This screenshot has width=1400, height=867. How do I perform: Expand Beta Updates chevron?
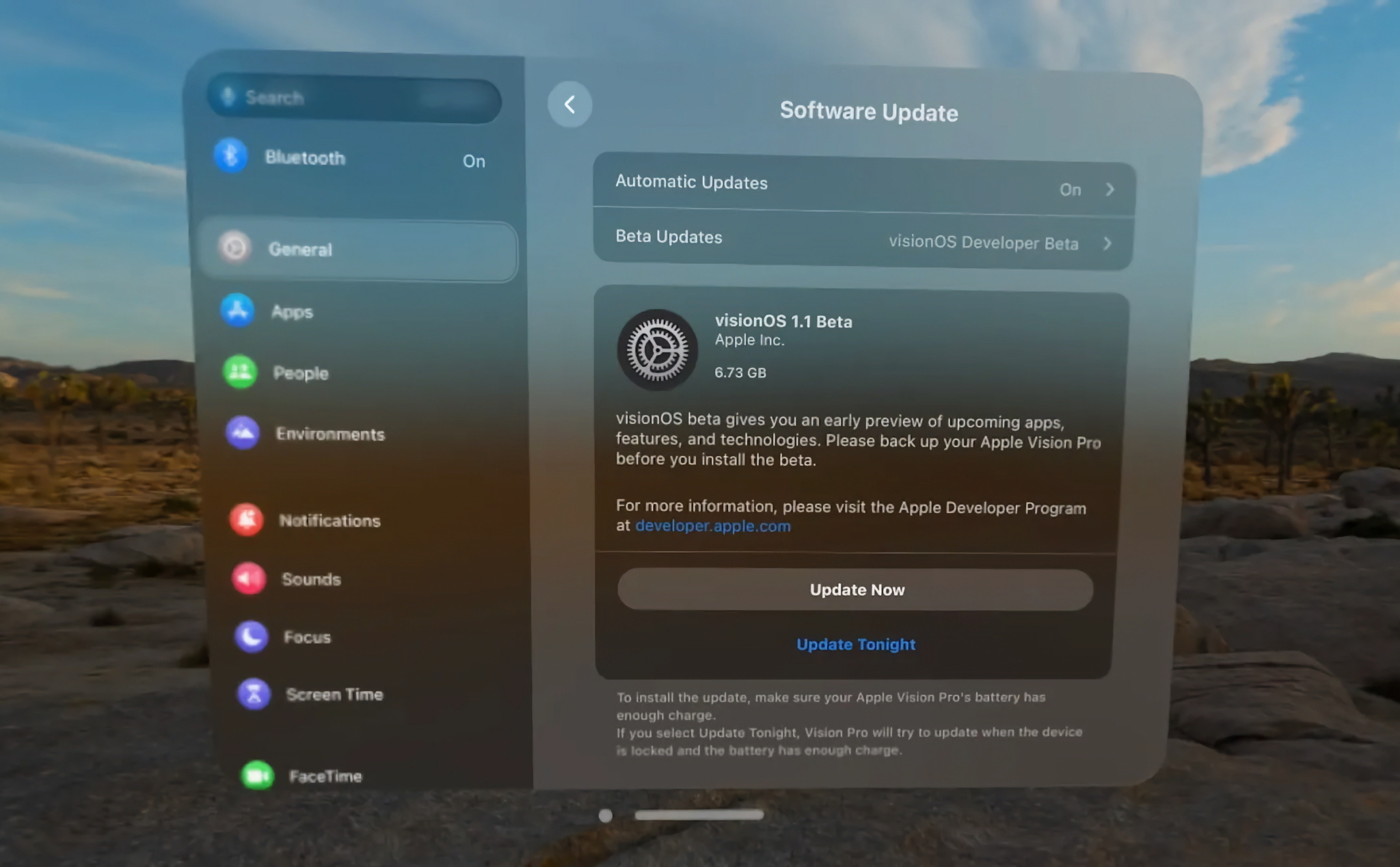click(x=1107, y=243)
